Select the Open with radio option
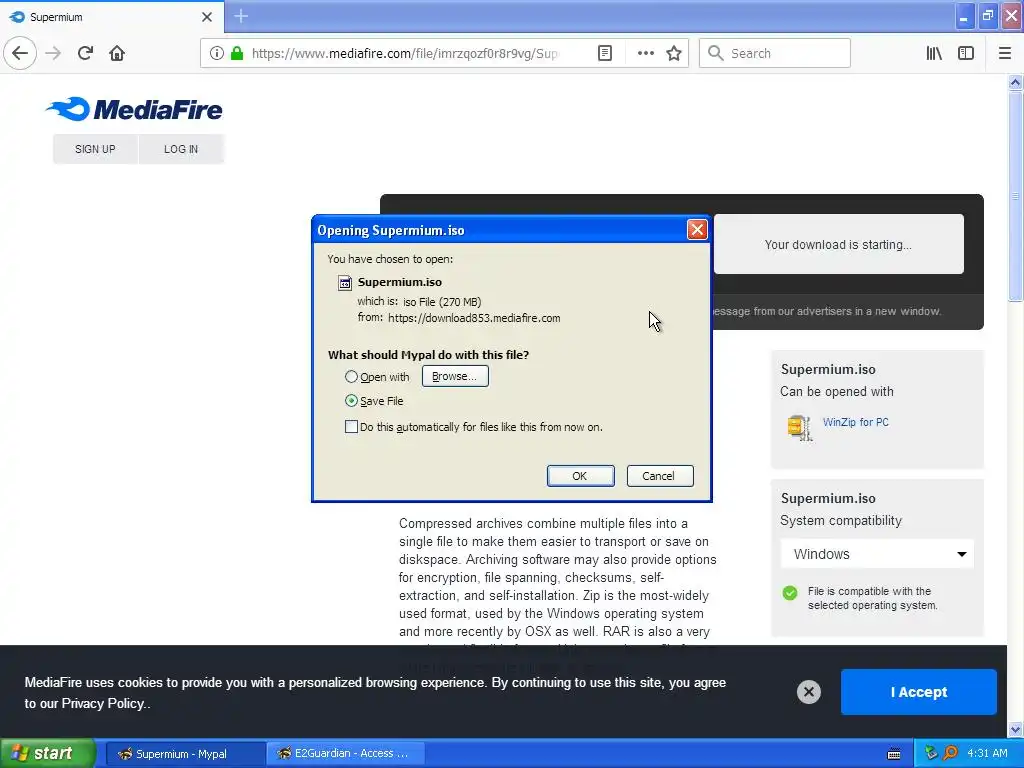The width and height of the screenshot is (1024, 768). (351, 377)
